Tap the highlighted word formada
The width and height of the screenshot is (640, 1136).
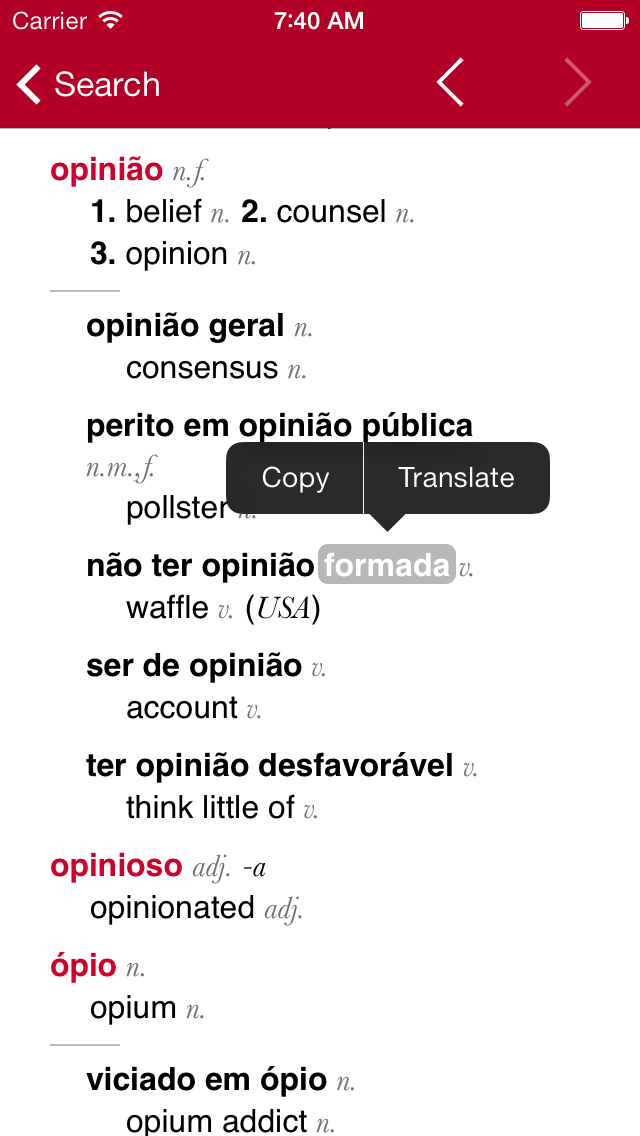pos(386,564)
